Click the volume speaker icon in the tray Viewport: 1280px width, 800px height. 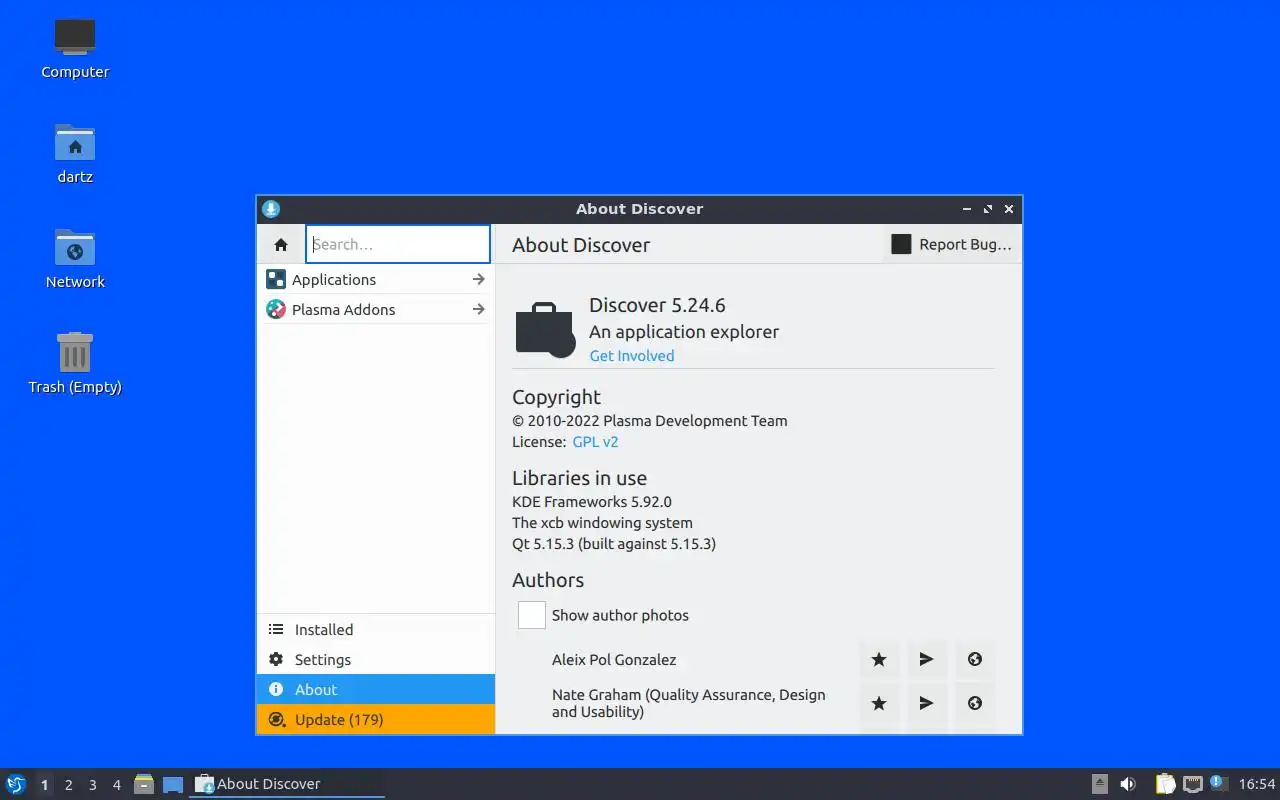point(1128,784)
